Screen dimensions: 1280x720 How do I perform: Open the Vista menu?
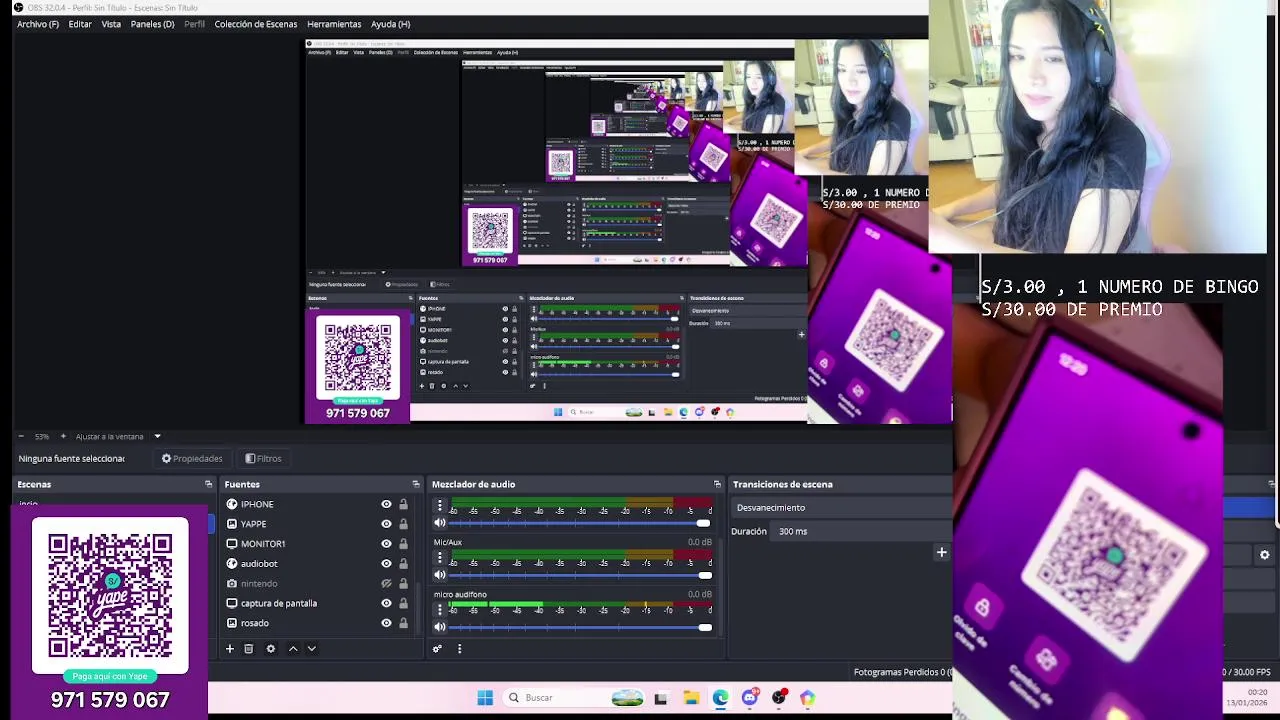tap(111, 24)
